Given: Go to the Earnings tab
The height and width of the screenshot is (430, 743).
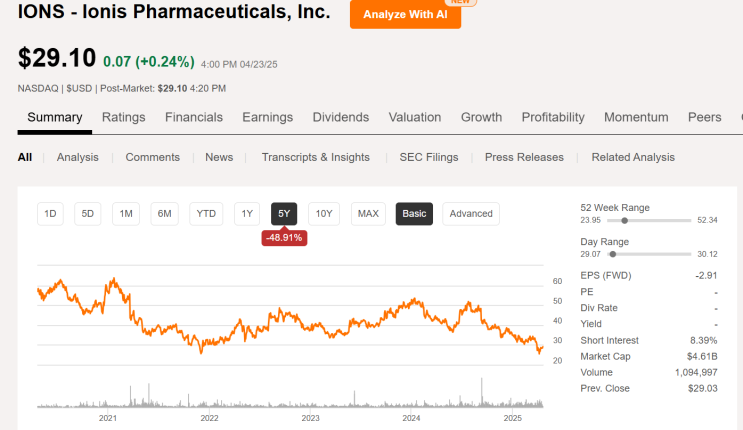Looking at the screenshot, I should tap(267, 117).
